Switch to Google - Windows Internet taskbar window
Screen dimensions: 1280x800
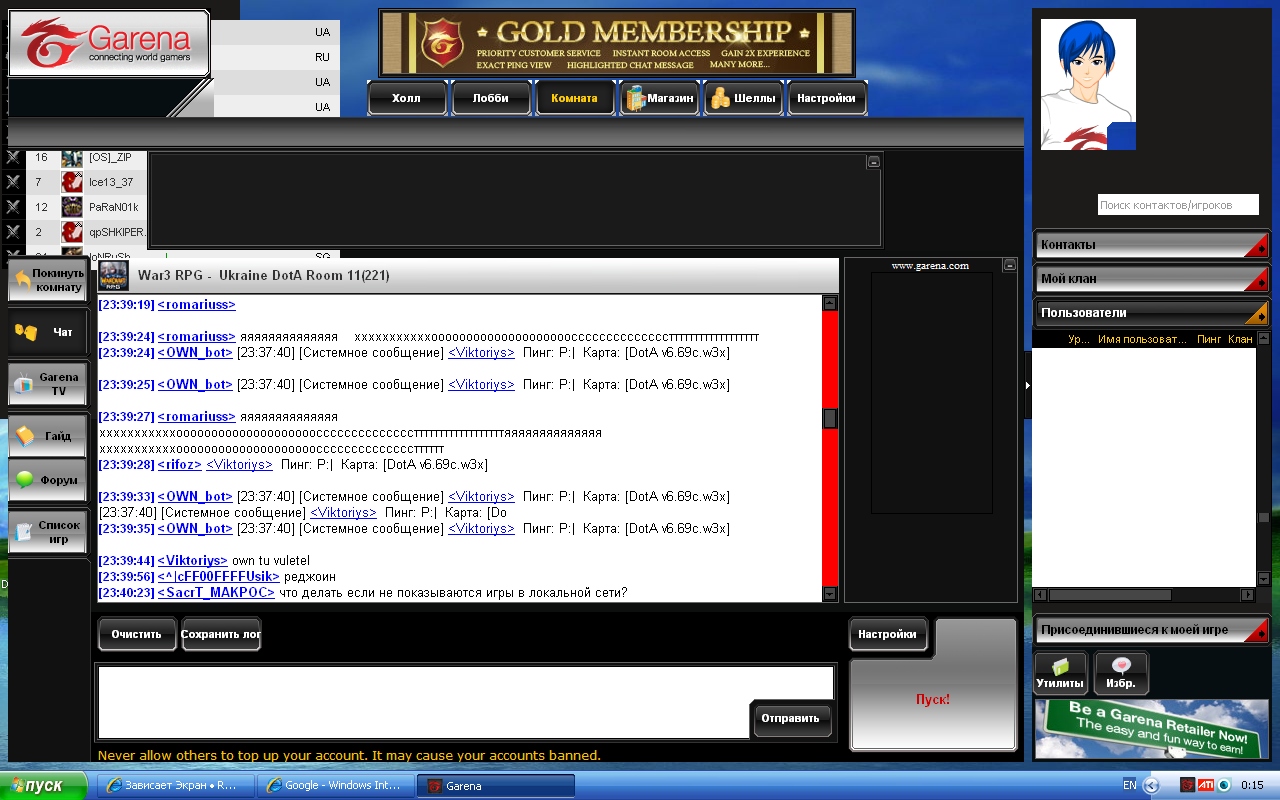click(336, 785)
